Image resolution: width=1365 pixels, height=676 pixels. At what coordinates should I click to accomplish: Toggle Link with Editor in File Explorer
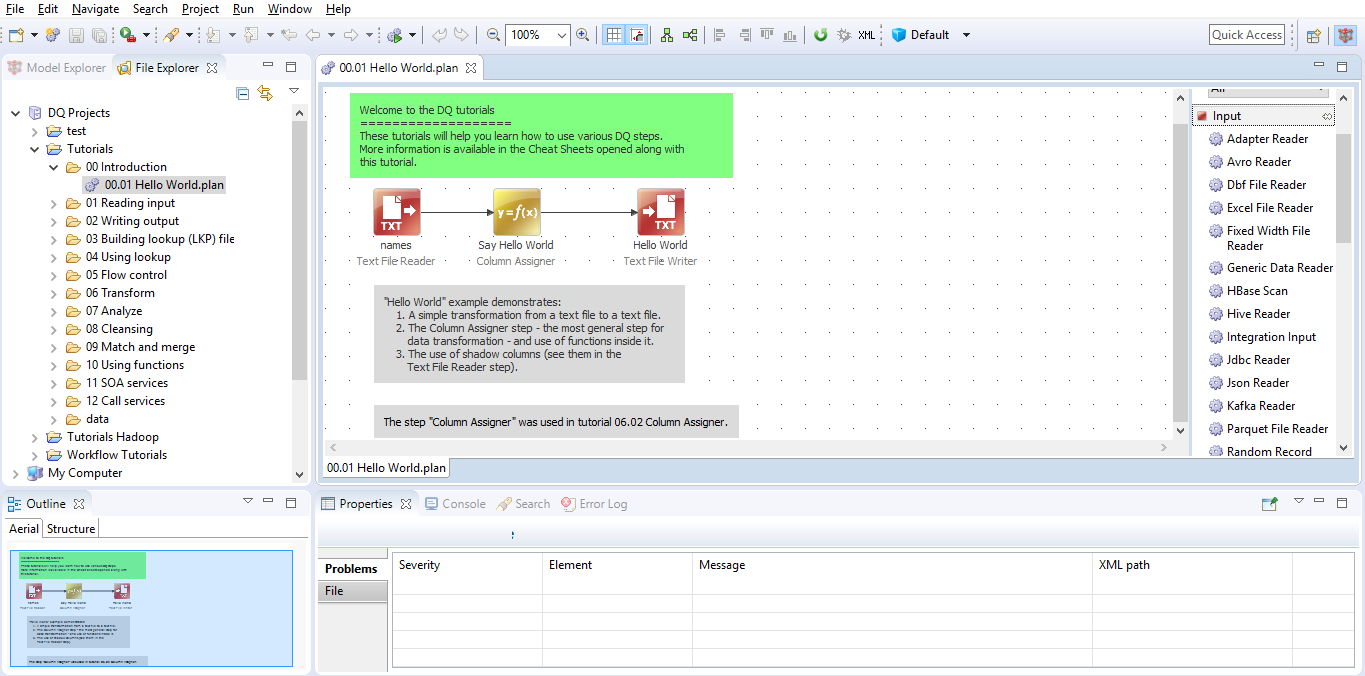pos(265,93)
